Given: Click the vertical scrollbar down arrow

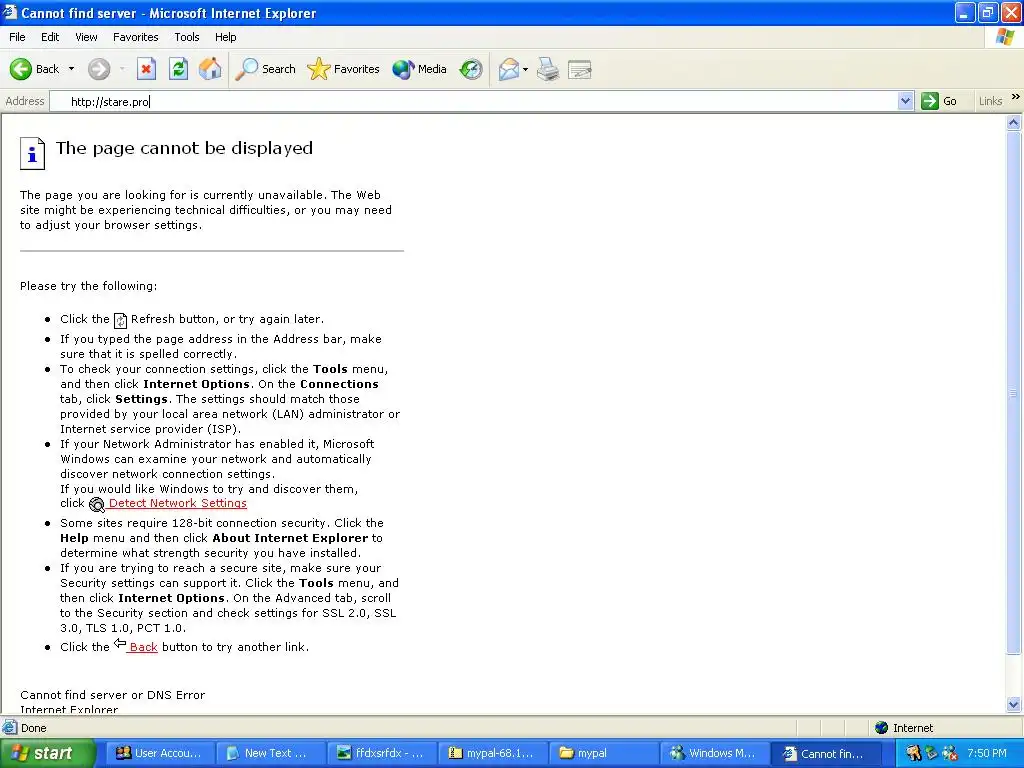Looking at the screenshot, I should tap(1014, 704).
